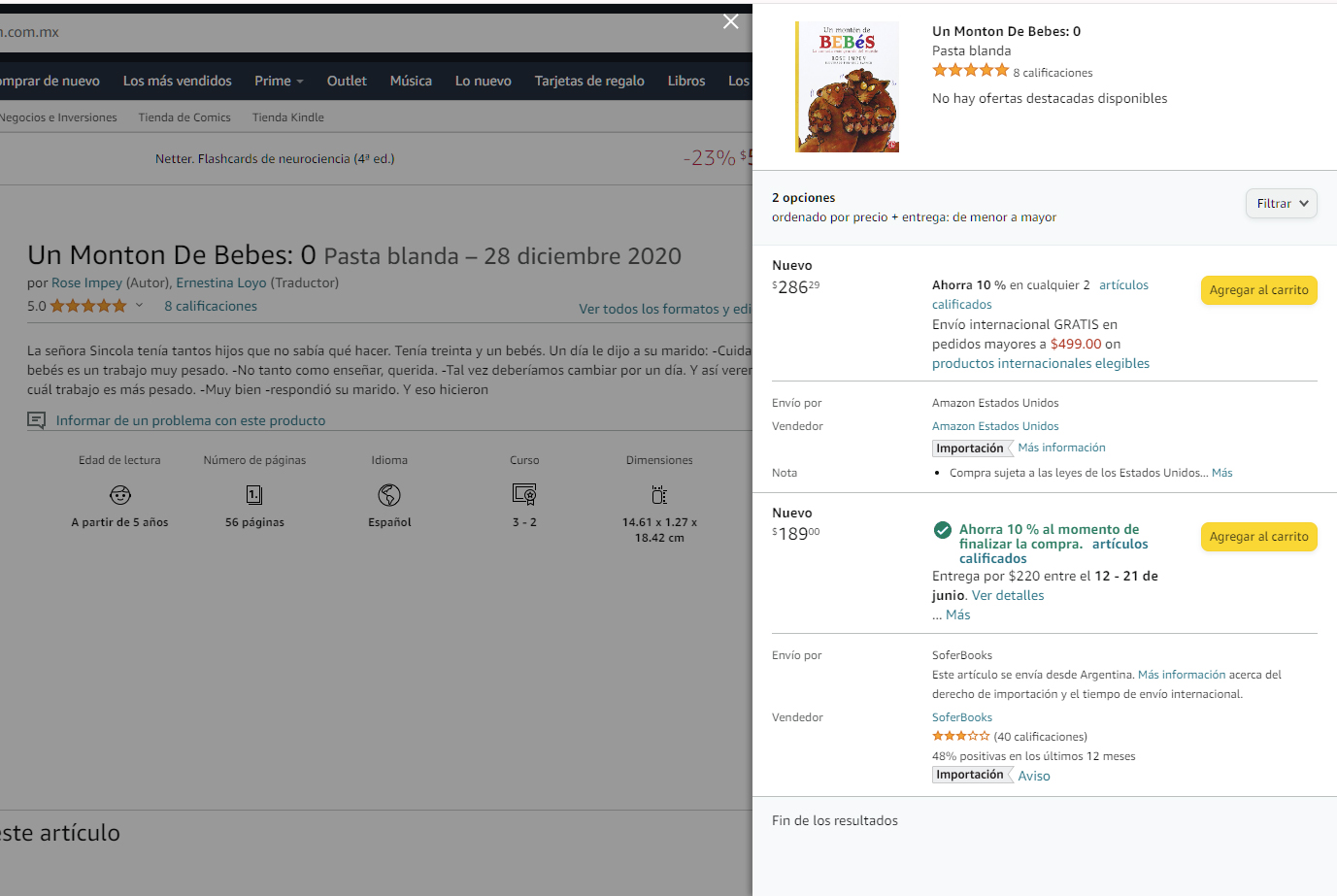The height and width of the screenshot is (896, 1337).
Task: Click the reading age face icon
Action: click(x=120, y=495)
